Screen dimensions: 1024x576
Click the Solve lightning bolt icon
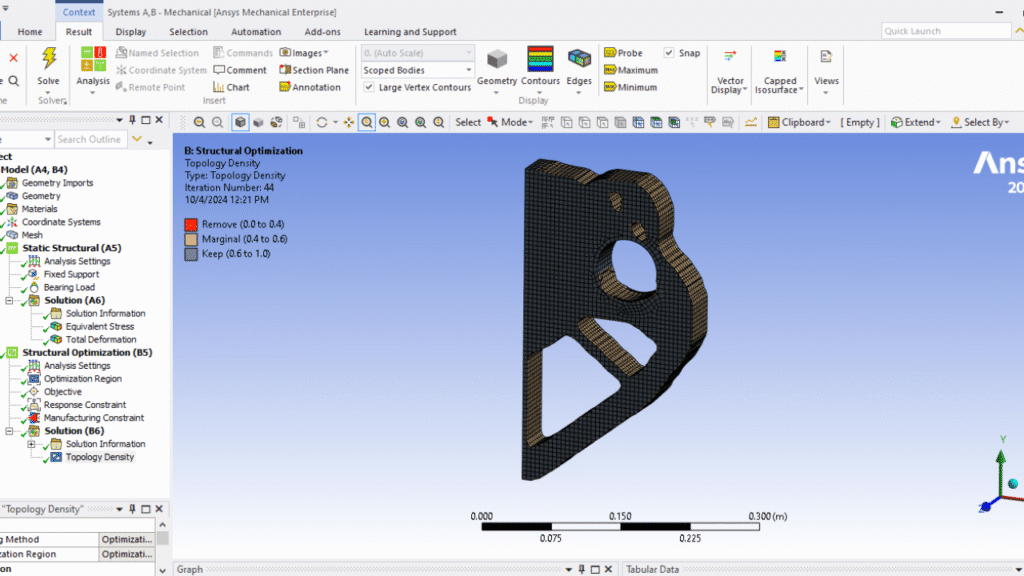coord(48,59)
